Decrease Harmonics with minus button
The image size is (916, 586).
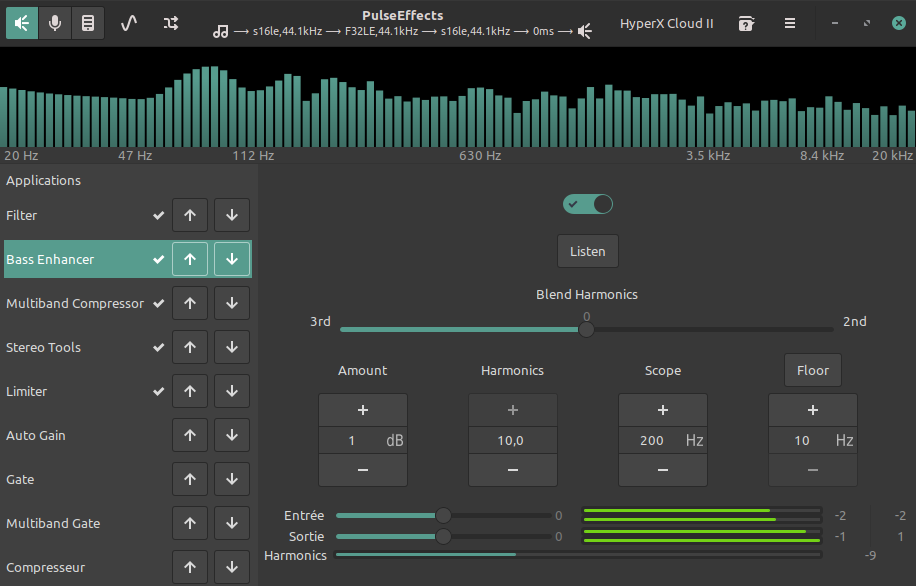point(513,470)
